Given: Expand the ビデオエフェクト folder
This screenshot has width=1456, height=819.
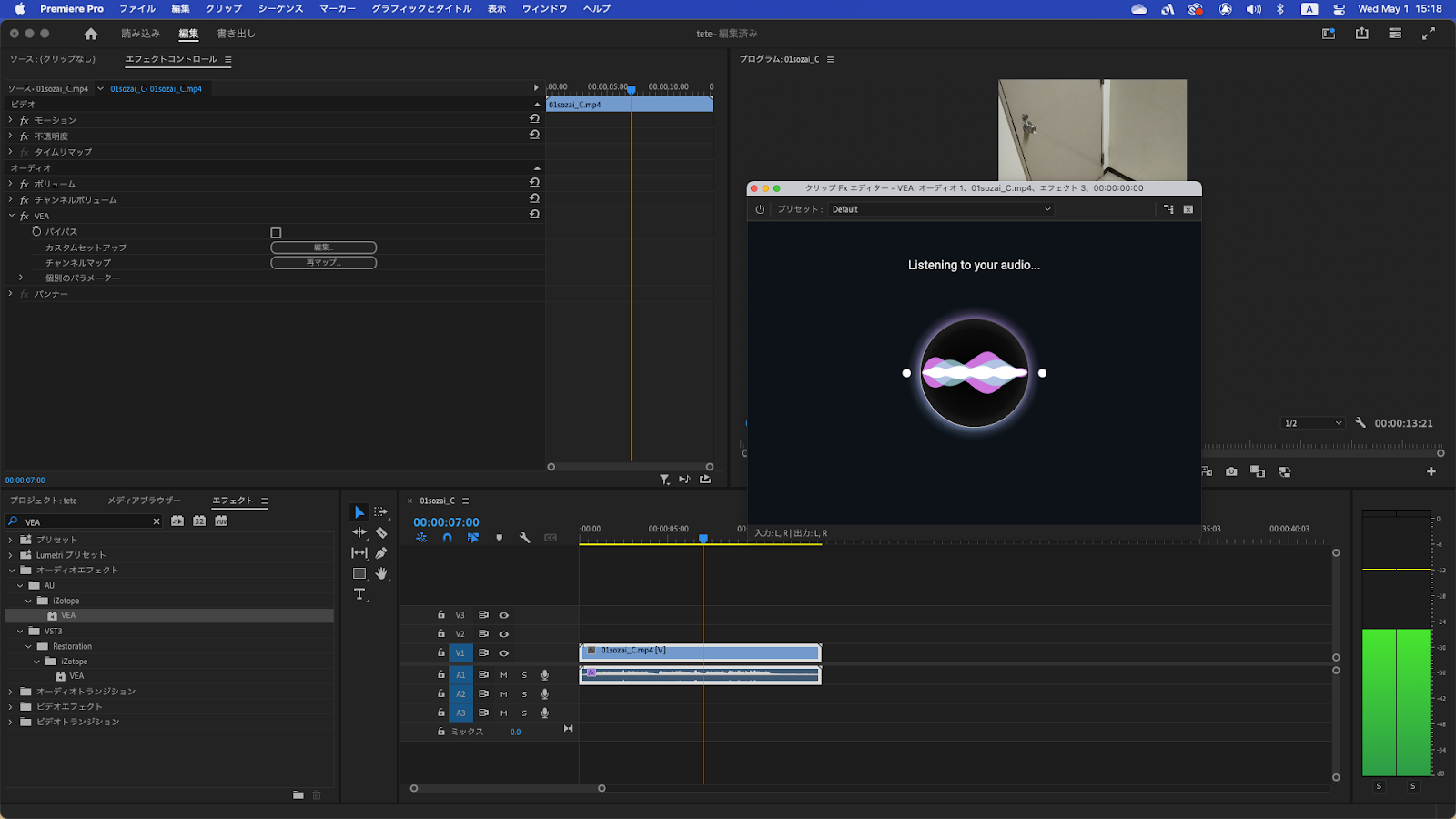Looking at the screenshot, I should point(11,707).
